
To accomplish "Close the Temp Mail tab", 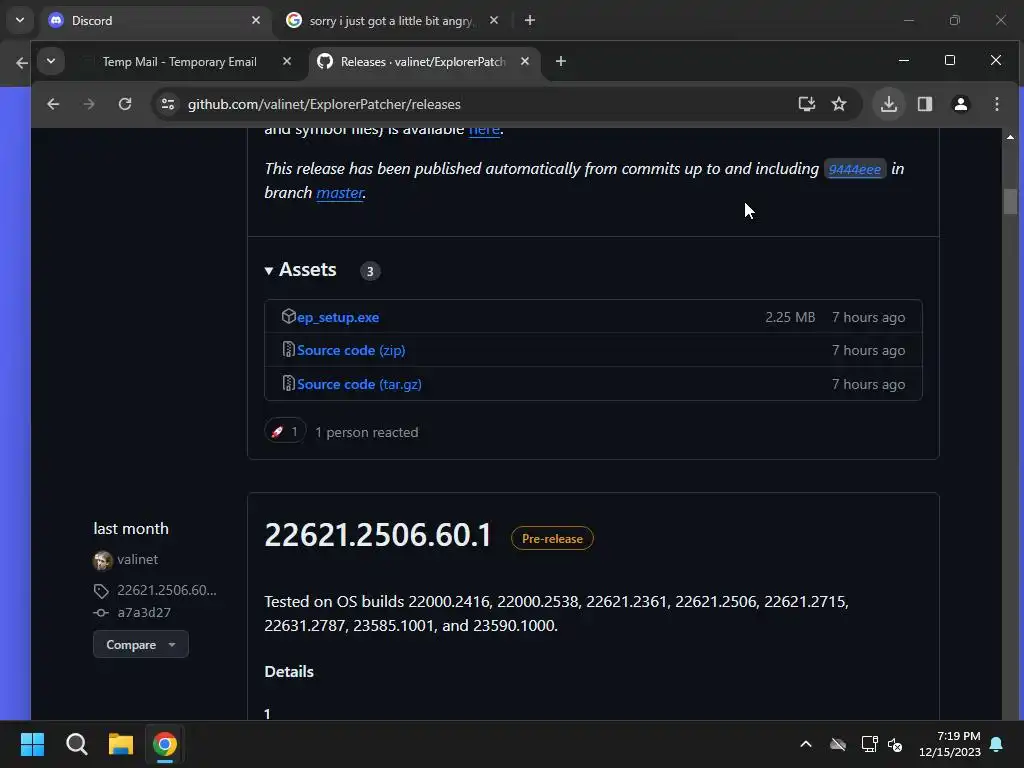I will 287,61.
